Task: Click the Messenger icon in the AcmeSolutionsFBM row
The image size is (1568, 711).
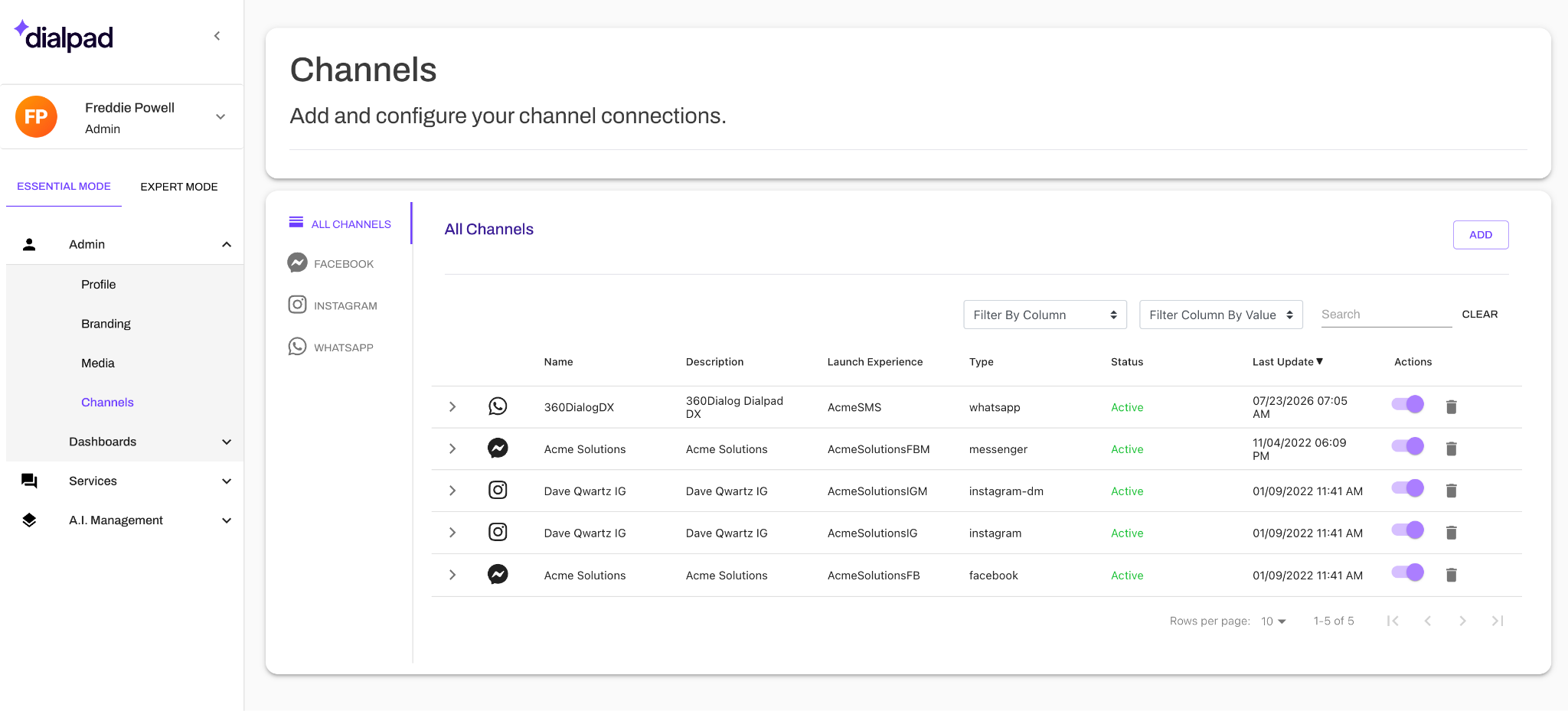Action: pyautogui.click(x=498, y=448)
